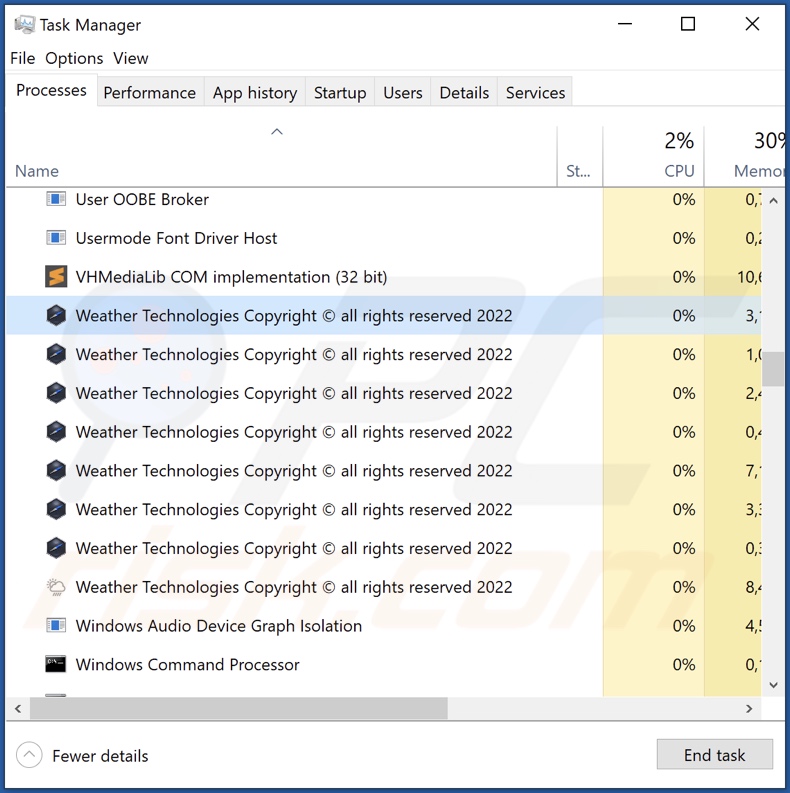Image resolution: width=790 pixels, height=793 pixels.
Task: Click the sort arrow above the Name column
Action: click(x=277, y=132)
